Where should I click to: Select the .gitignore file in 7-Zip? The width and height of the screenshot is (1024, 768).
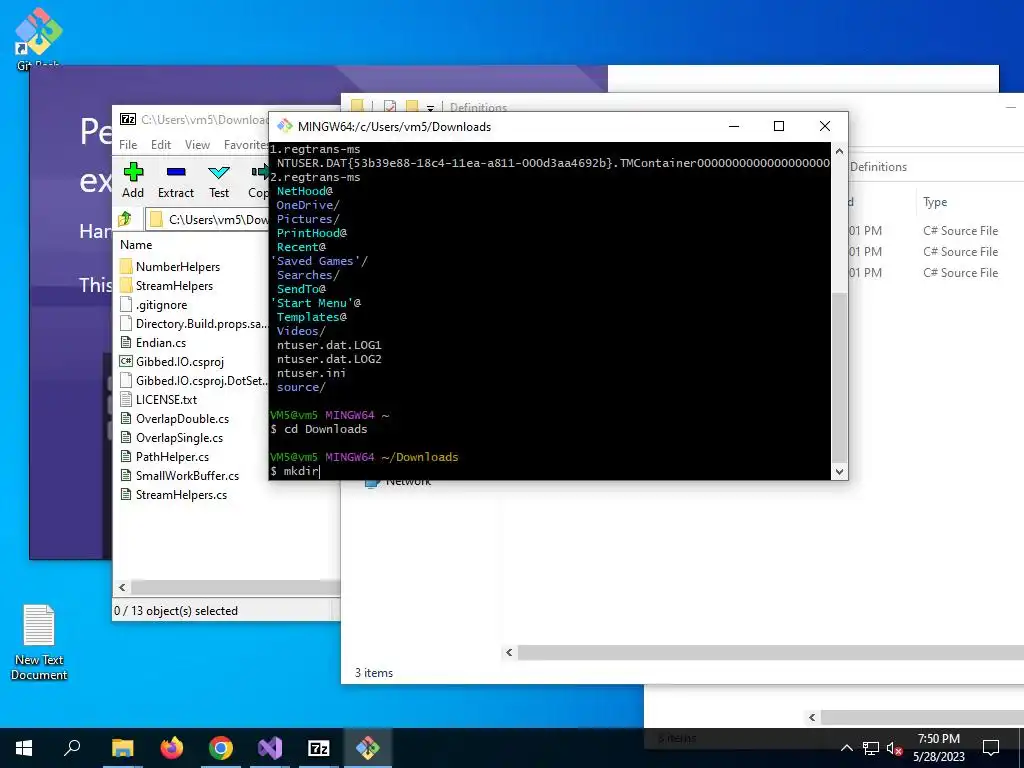point(161,304)
